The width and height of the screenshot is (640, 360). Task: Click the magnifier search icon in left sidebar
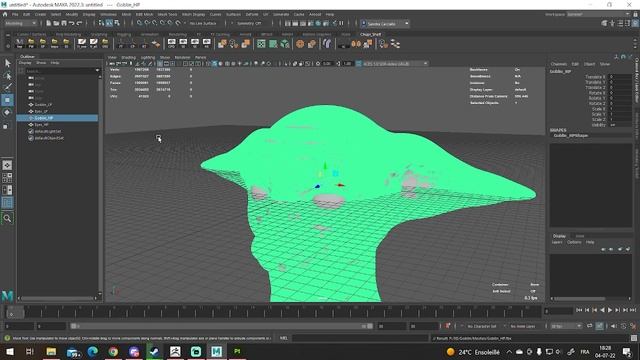(7, 219)
